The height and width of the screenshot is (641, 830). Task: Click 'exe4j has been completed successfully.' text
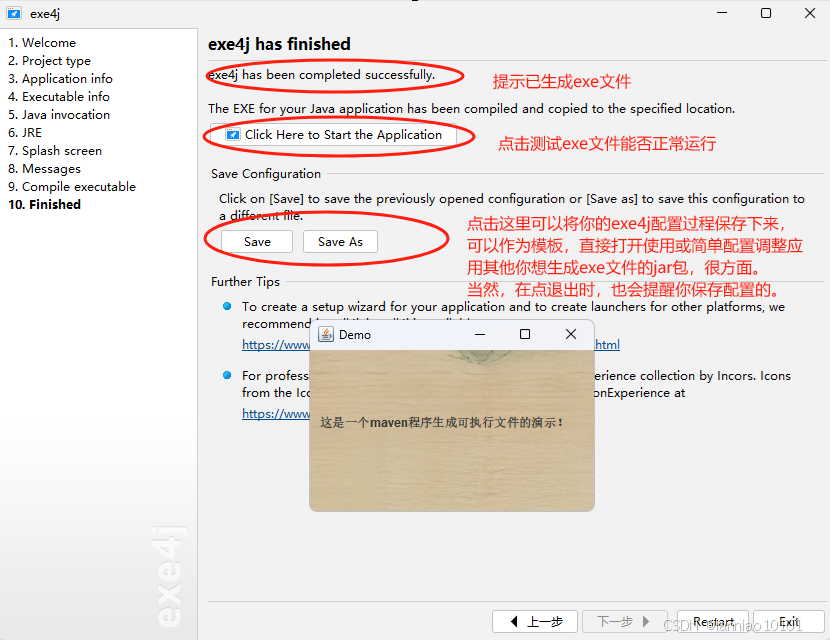[x=322, y=75]
